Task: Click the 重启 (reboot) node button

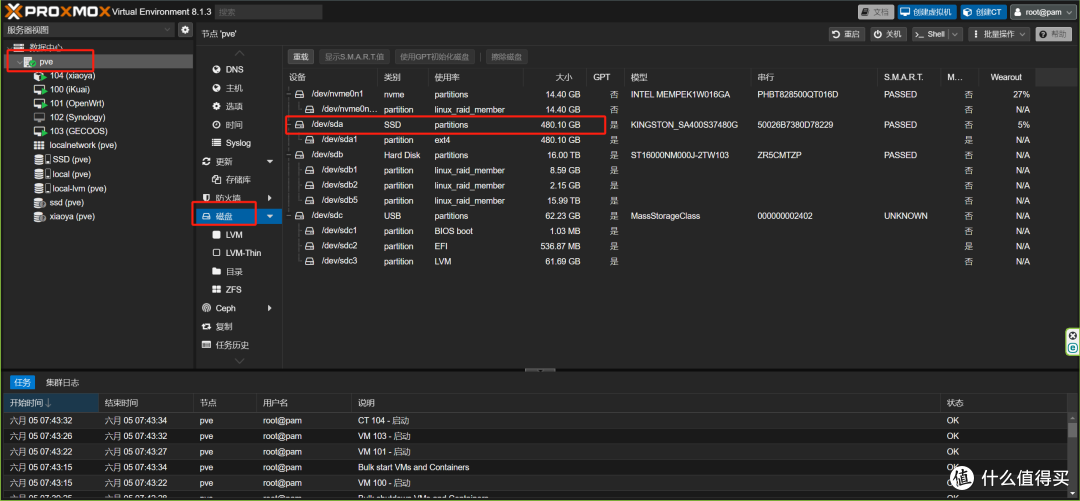Action: coord(846,34)
